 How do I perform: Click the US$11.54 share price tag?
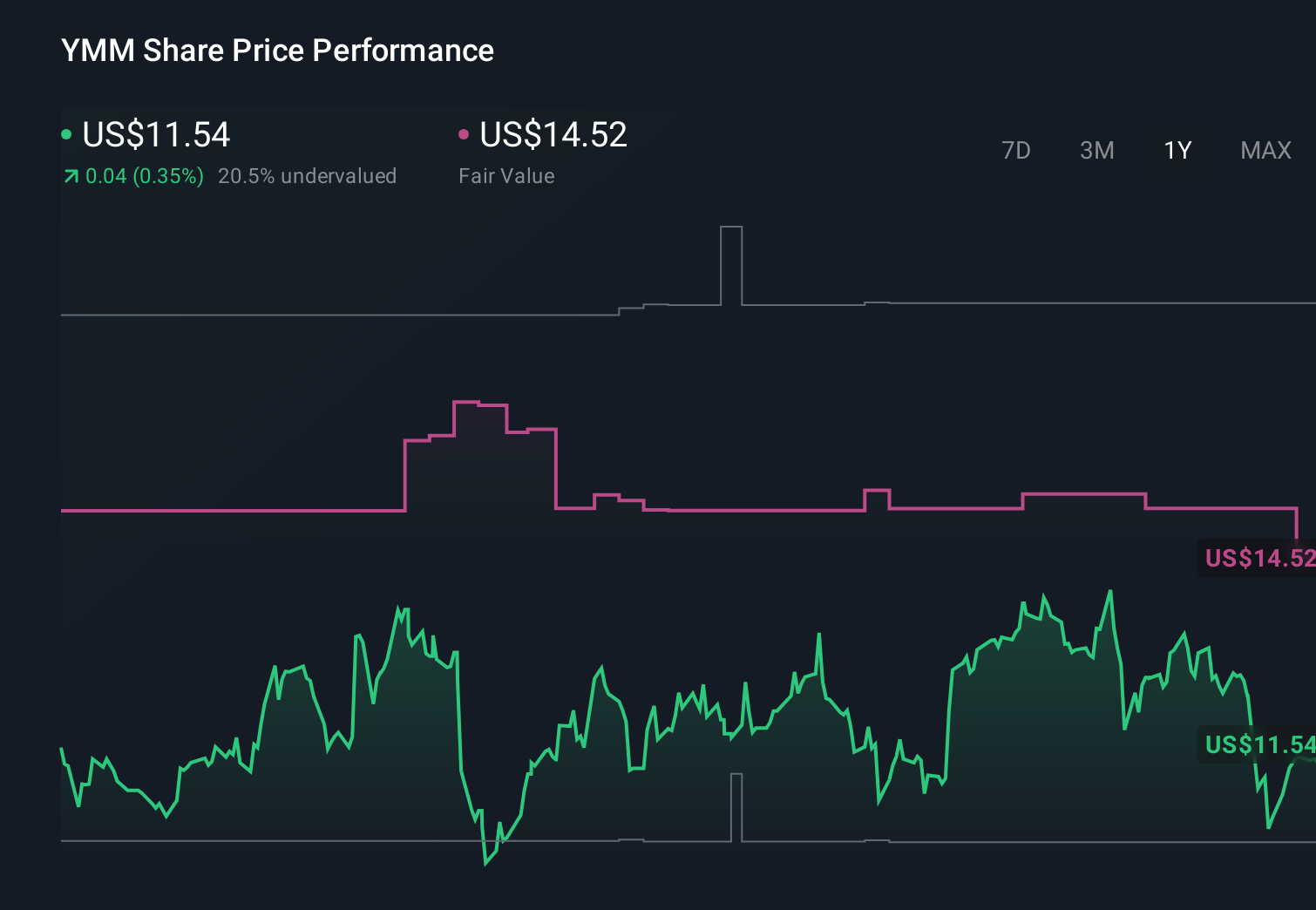[x=1258, y=745]
